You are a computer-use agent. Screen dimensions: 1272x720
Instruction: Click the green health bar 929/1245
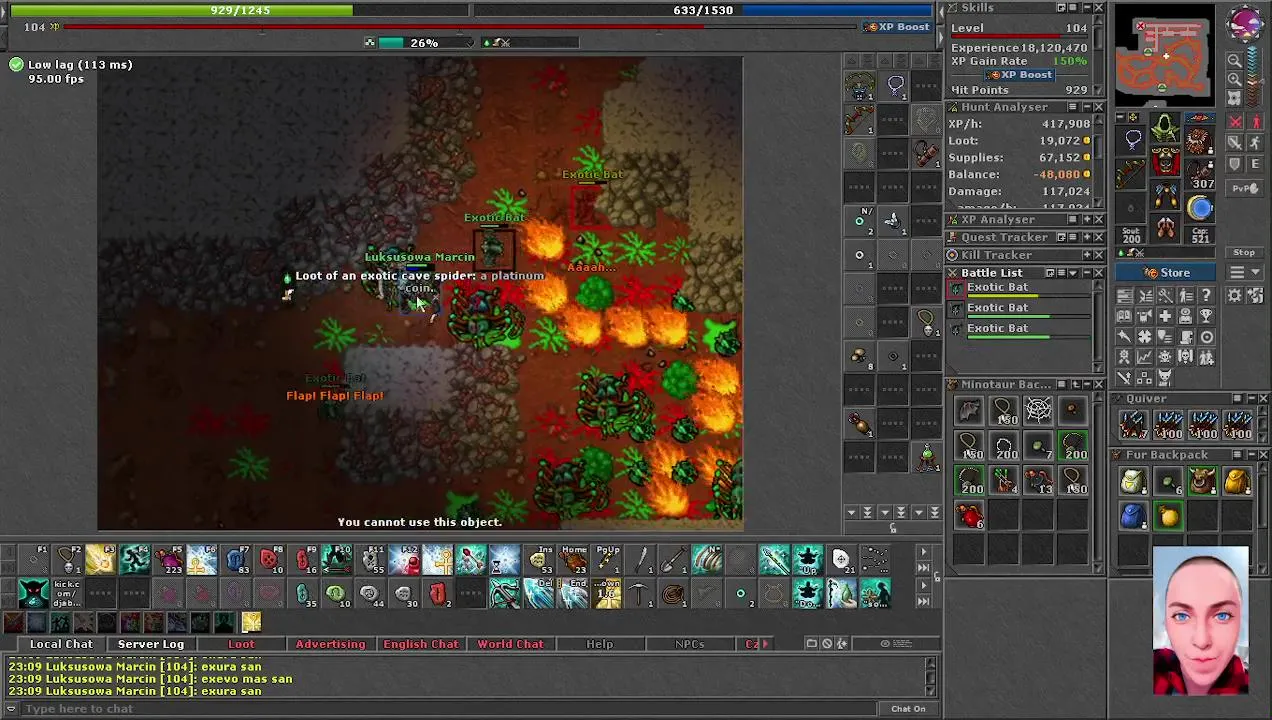238,10
